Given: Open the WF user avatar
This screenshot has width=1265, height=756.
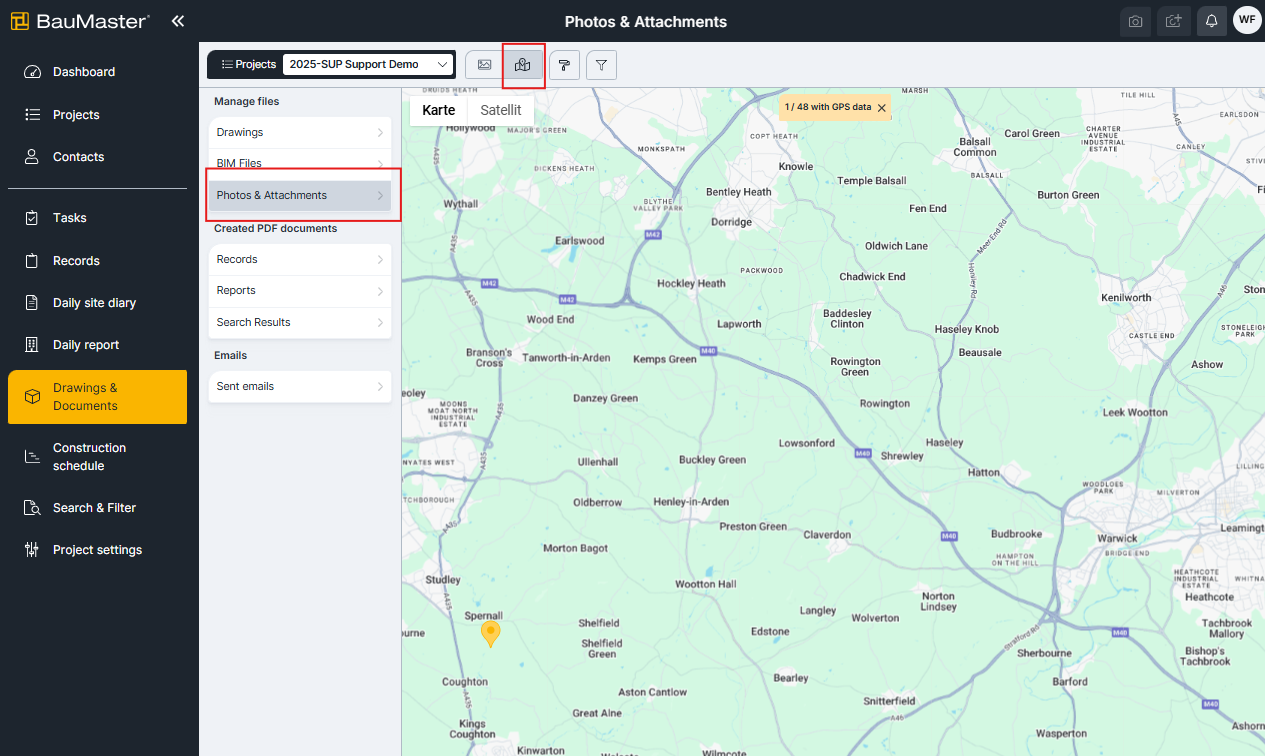Looking at the screenshot, I should tap(1246, 20).
